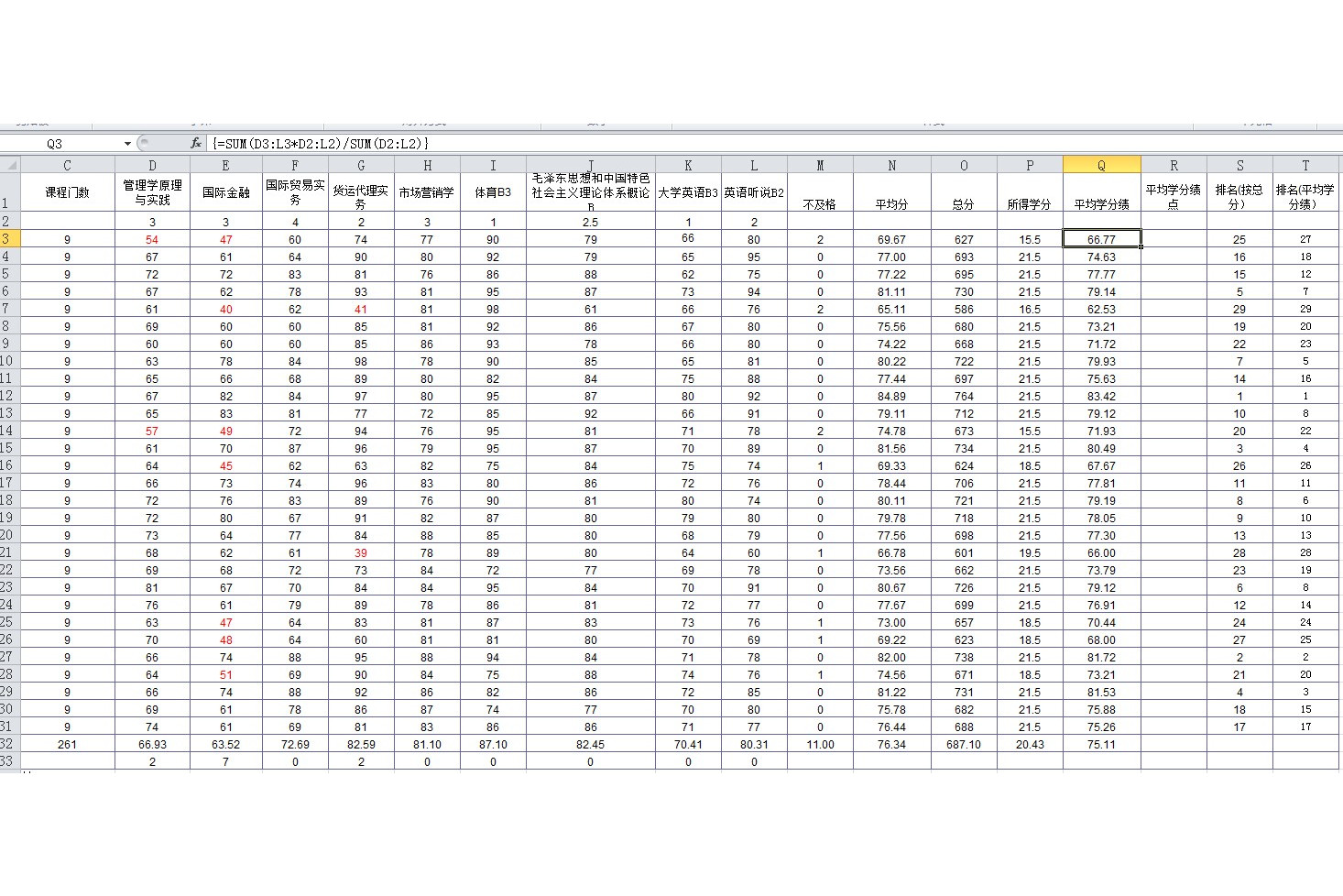Screen dimensions: 1343x896
Task: Select row 3 header
Action: (9, 239)
